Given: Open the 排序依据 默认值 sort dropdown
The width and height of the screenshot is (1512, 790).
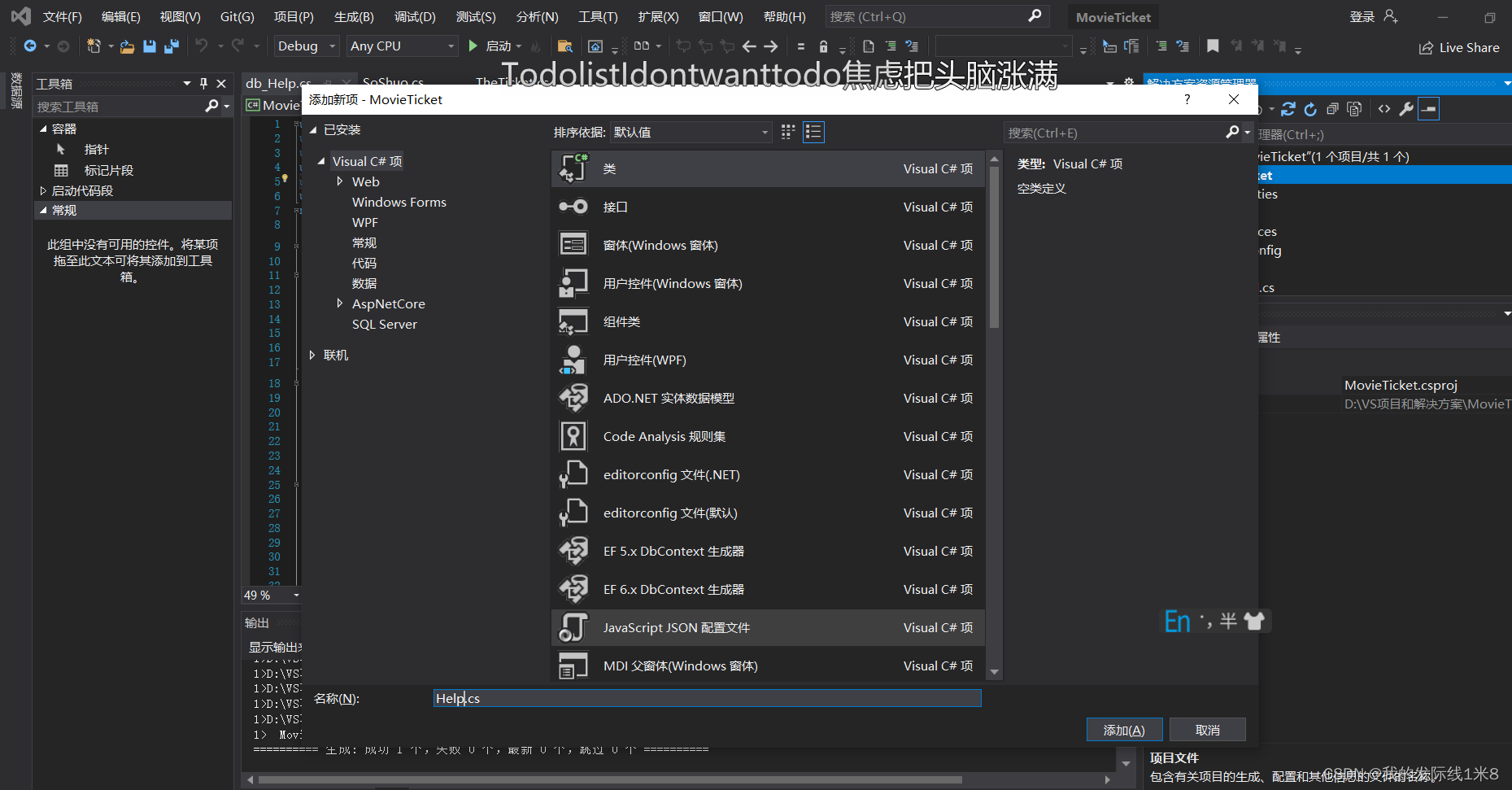Looking at the screenshot, I should click(x=691, y=132).
